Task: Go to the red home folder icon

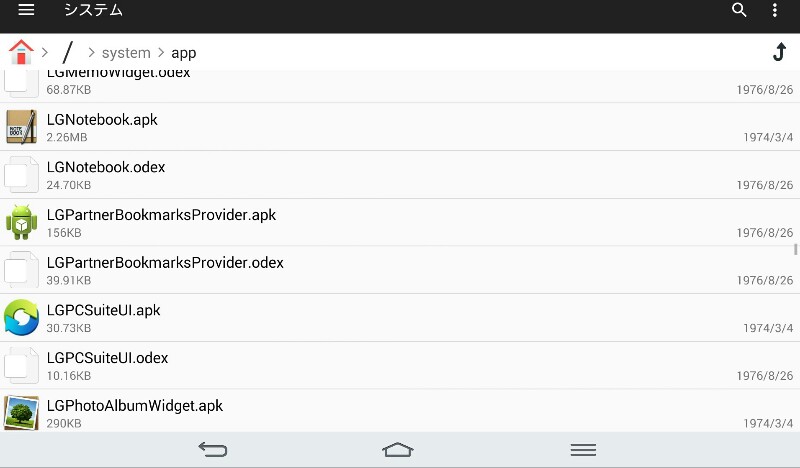Action: 21,52
